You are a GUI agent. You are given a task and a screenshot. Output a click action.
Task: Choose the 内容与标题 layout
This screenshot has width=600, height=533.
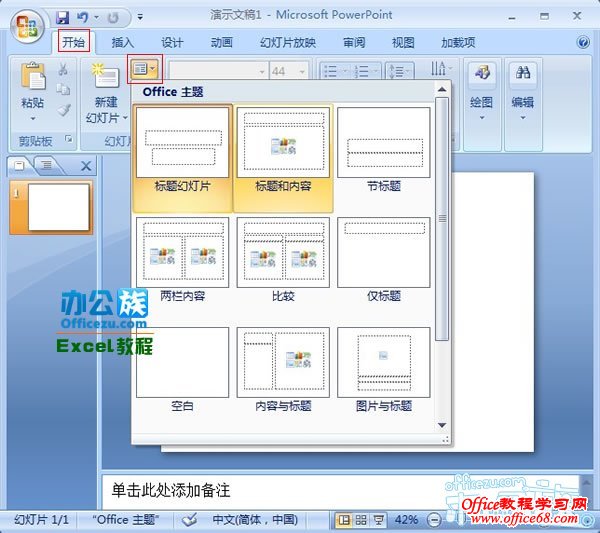tap(283, 370)
